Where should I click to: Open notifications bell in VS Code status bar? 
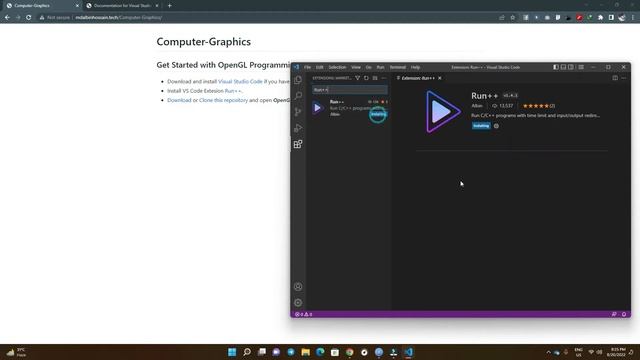pos(624,314)
